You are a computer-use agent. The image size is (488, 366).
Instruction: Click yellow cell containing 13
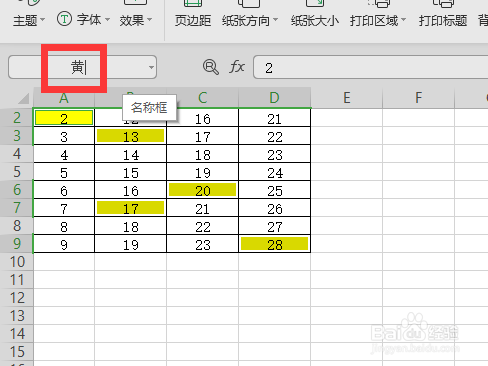tap(130, 136)
